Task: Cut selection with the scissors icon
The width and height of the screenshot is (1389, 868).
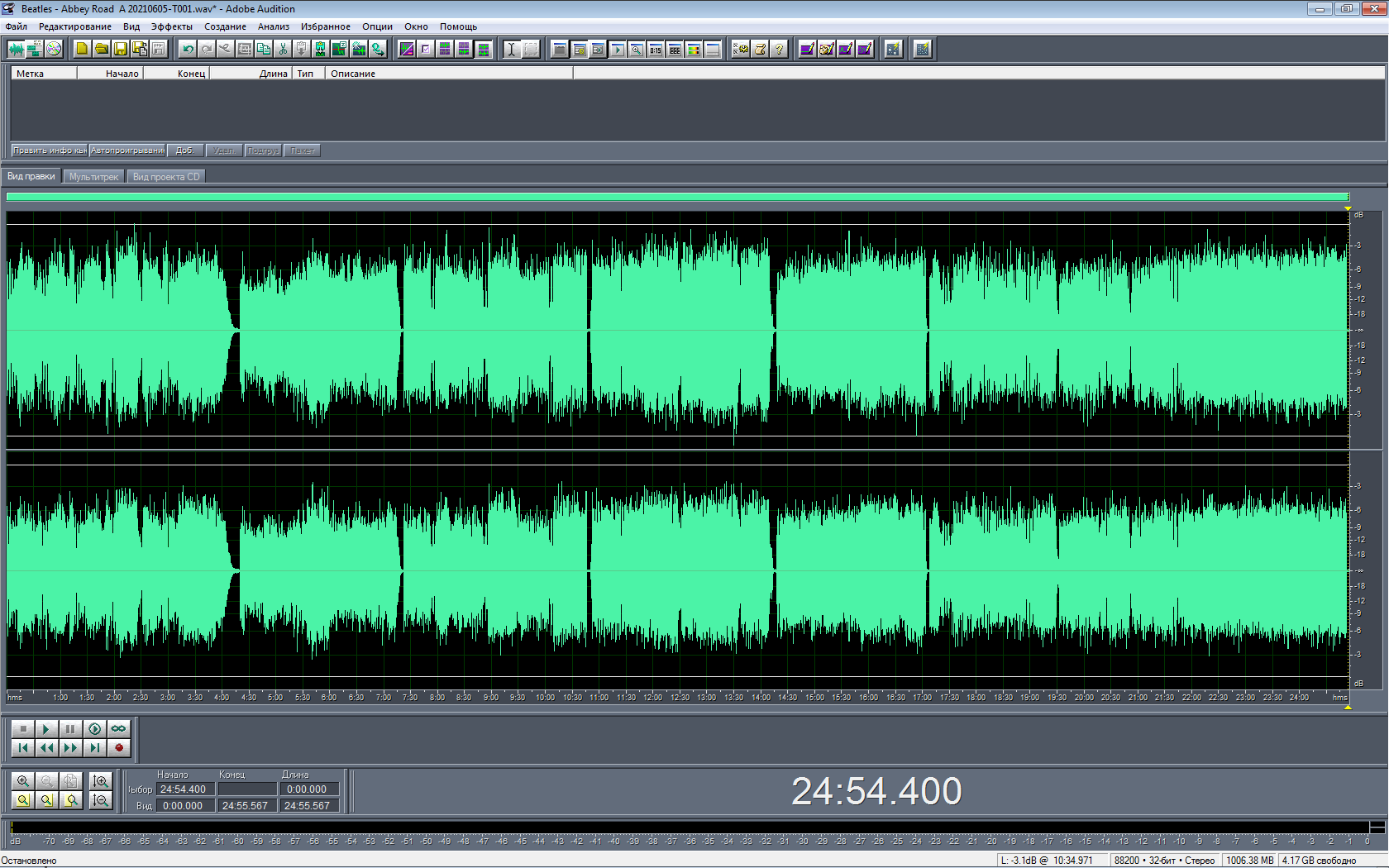Action: tap(283, 50)
